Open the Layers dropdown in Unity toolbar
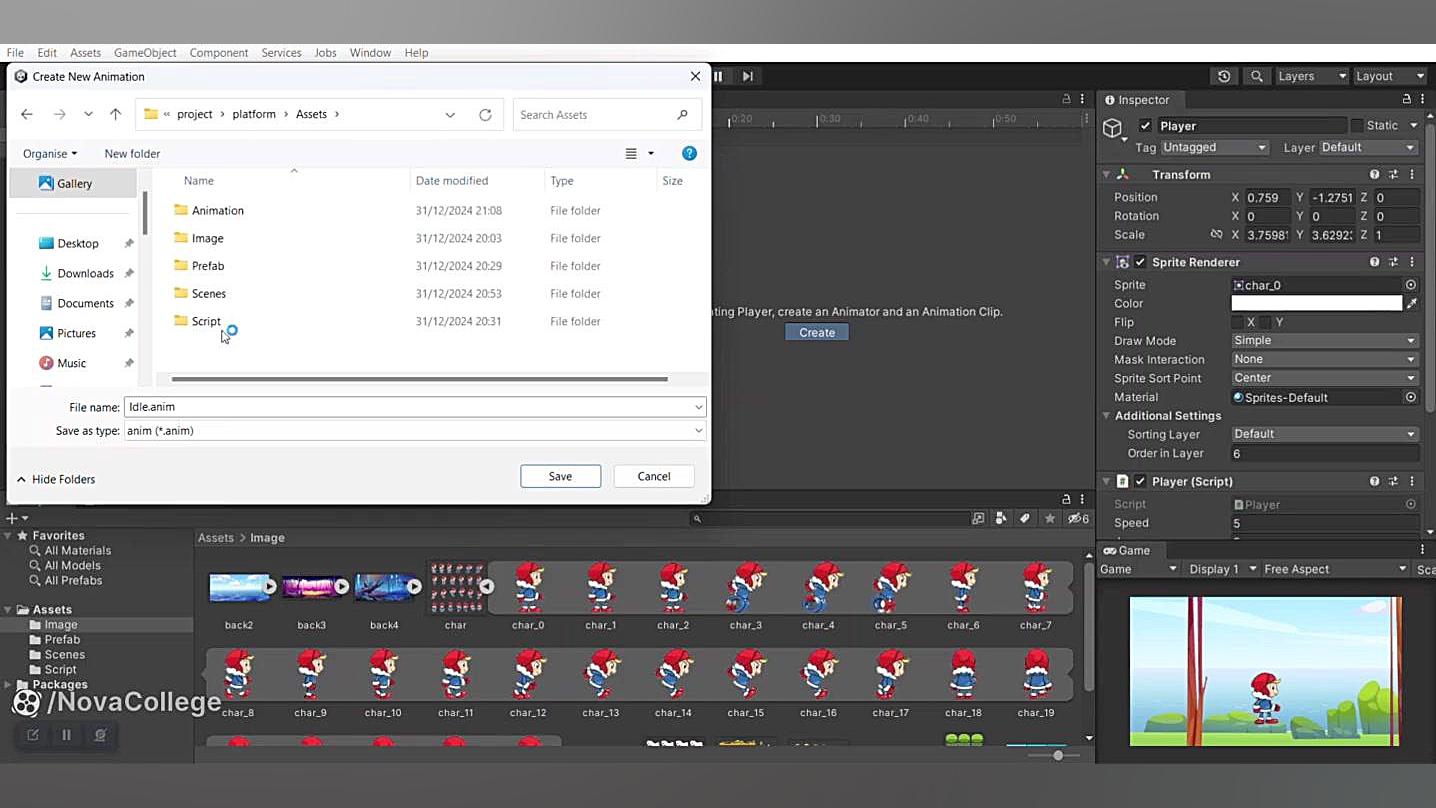 [x=1311, y=76]
